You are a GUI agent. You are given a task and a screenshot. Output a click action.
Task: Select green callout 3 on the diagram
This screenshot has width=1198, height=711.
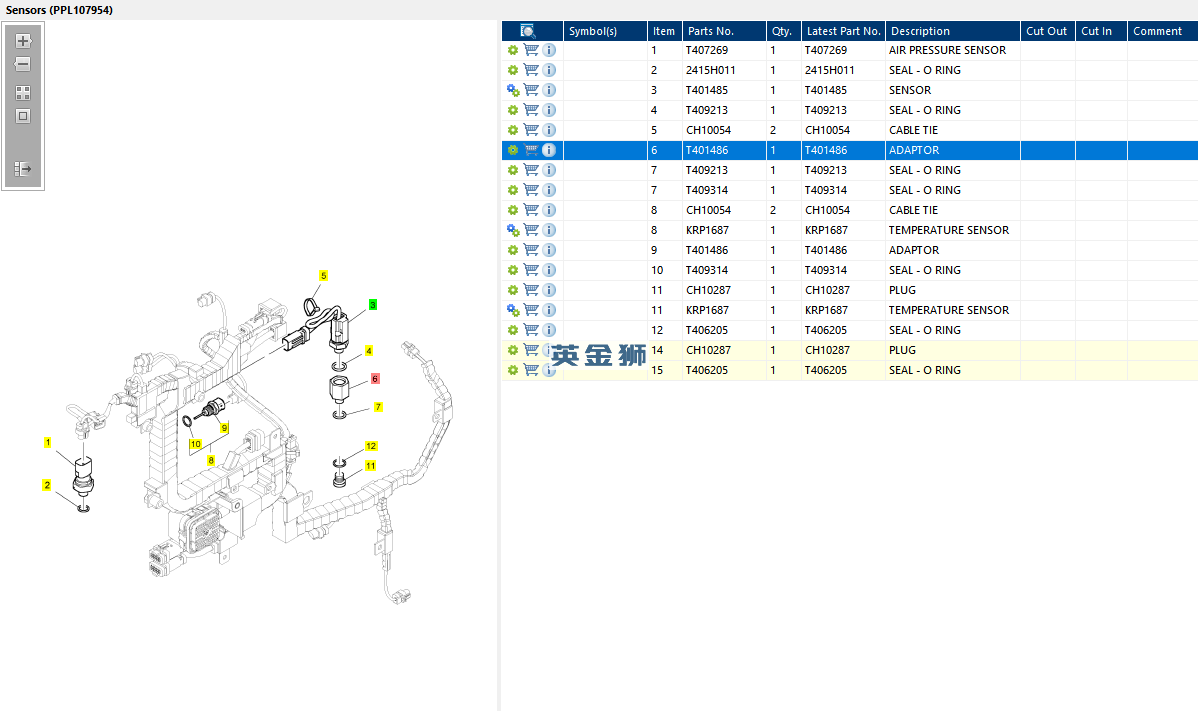373,305
